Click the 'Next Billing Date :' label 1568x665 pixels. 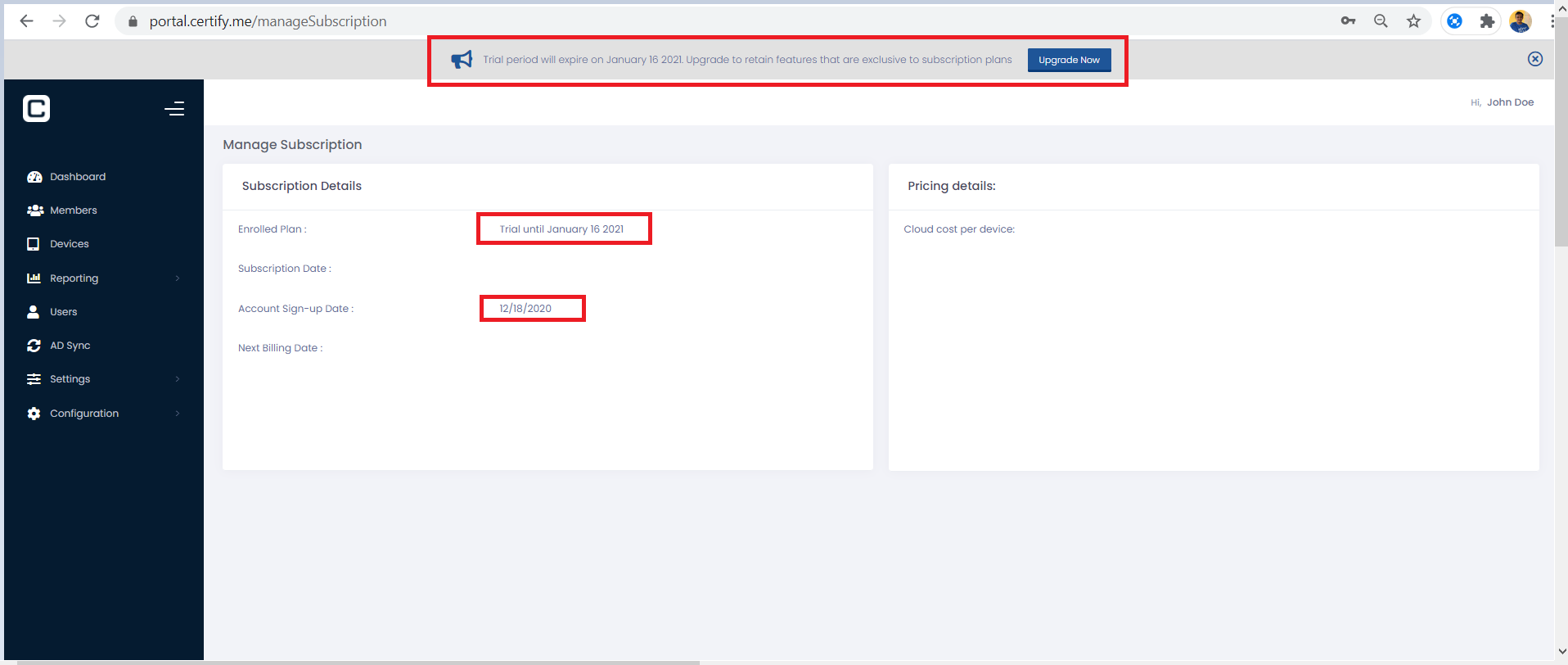(x=281, y=348)
